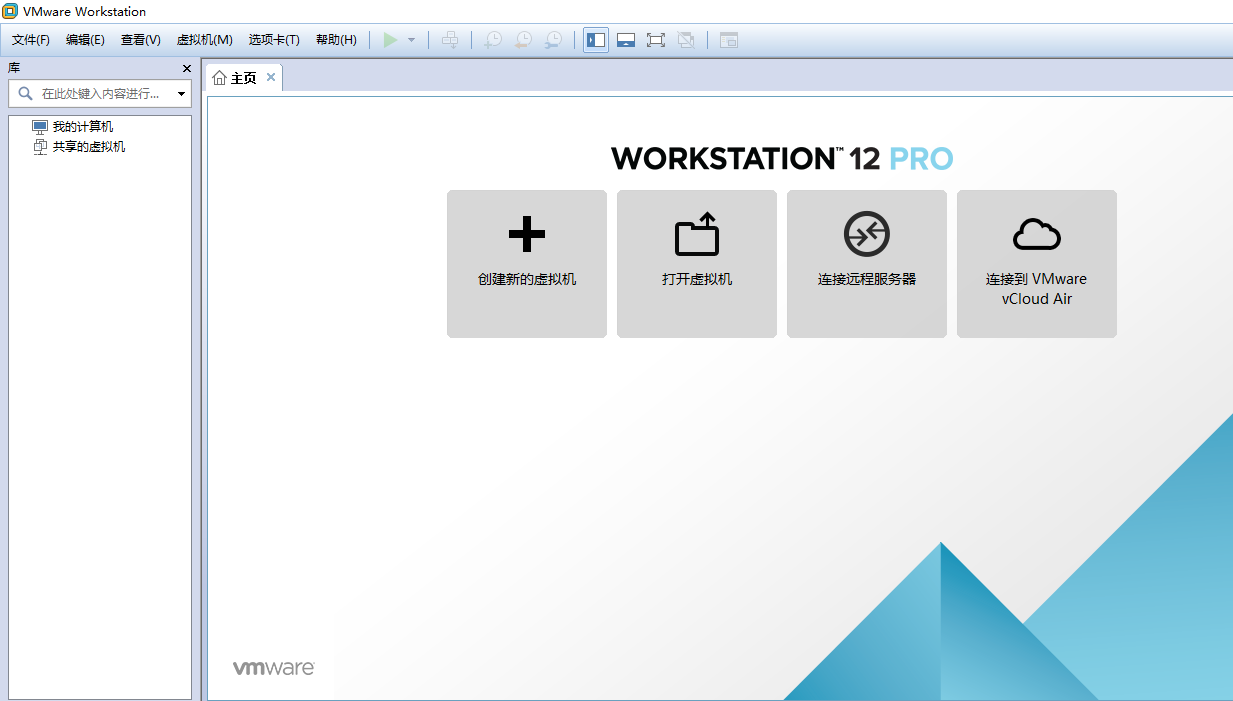Click the 打开虚拟机 tile
1233x701 pixels.
click(697, 264)
